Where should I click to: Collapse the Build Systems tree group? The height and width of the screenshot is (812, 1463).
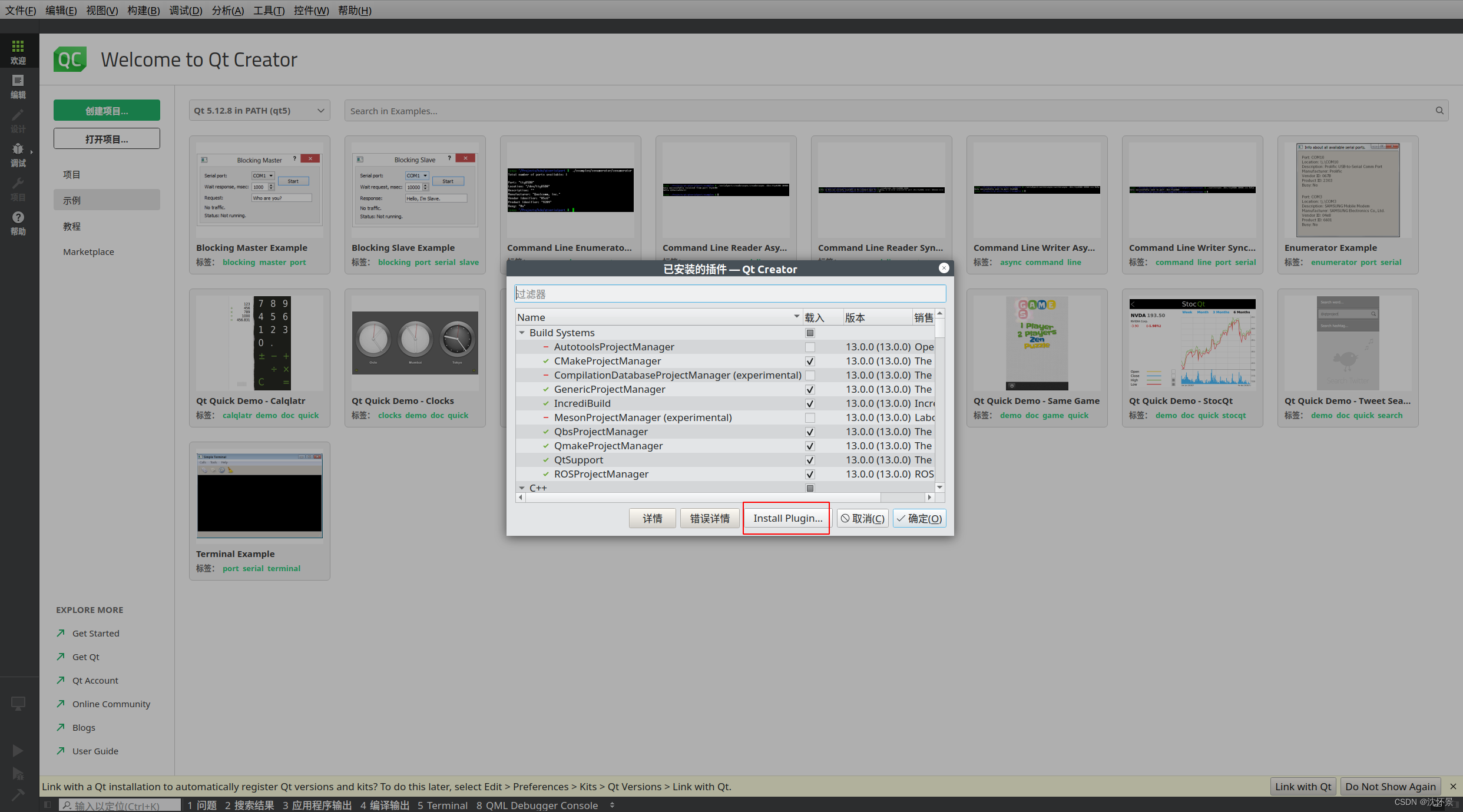522,333
